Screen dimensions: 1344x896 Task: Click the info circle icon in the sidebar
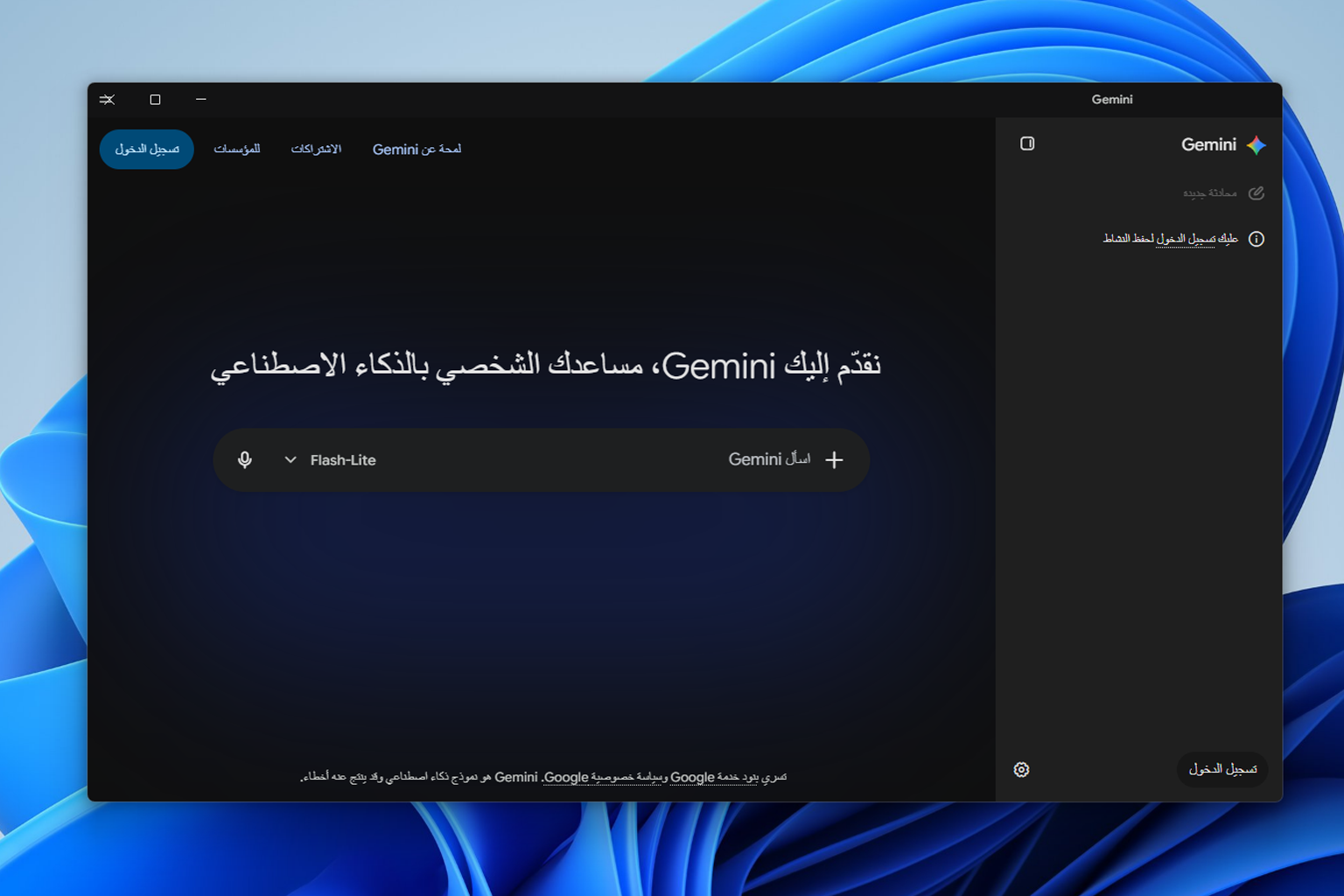click(x=1256, y=239)
